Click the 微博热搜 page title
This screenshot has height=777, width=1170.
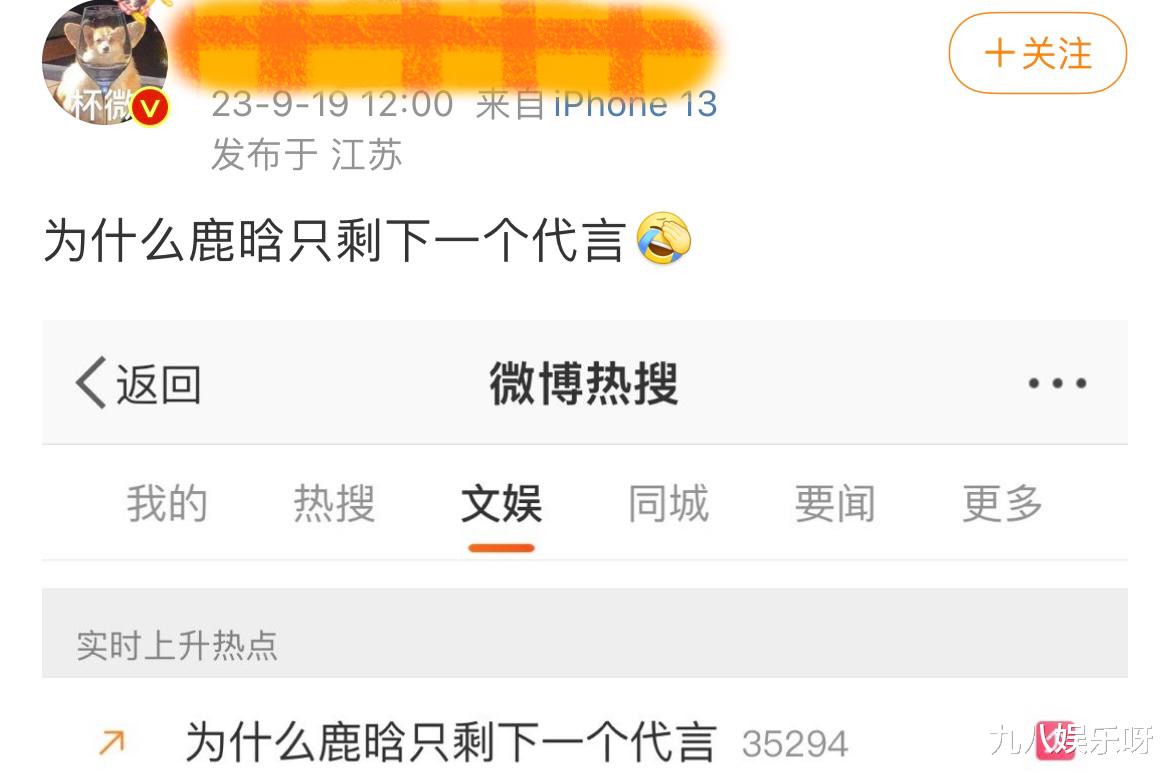point(584,384)
